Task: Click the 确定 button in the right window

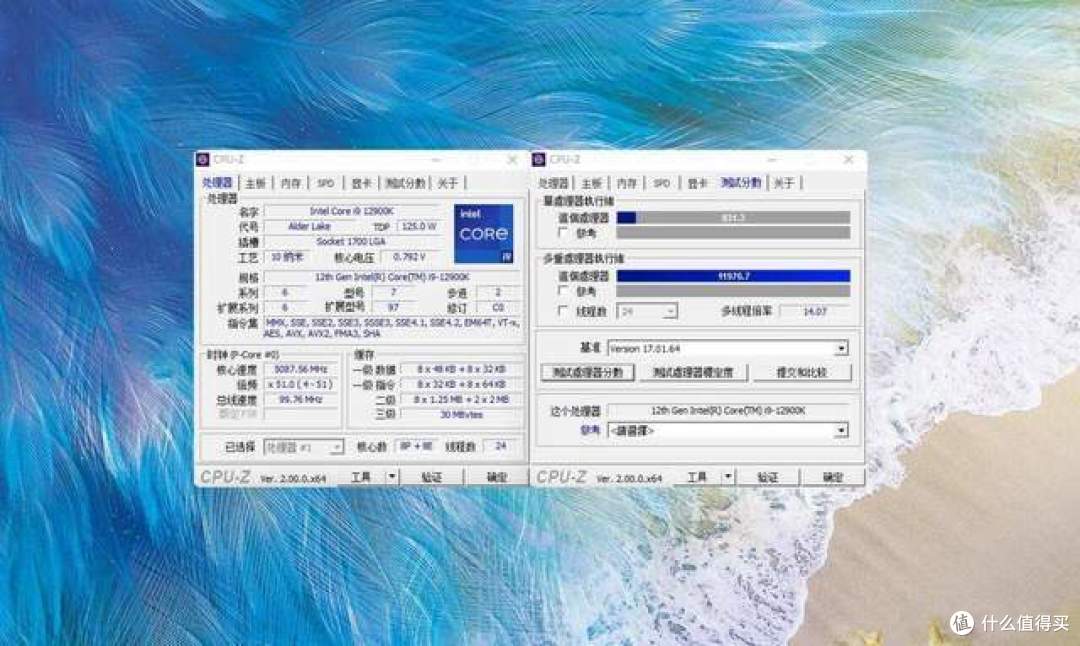Action: point(833,477)
